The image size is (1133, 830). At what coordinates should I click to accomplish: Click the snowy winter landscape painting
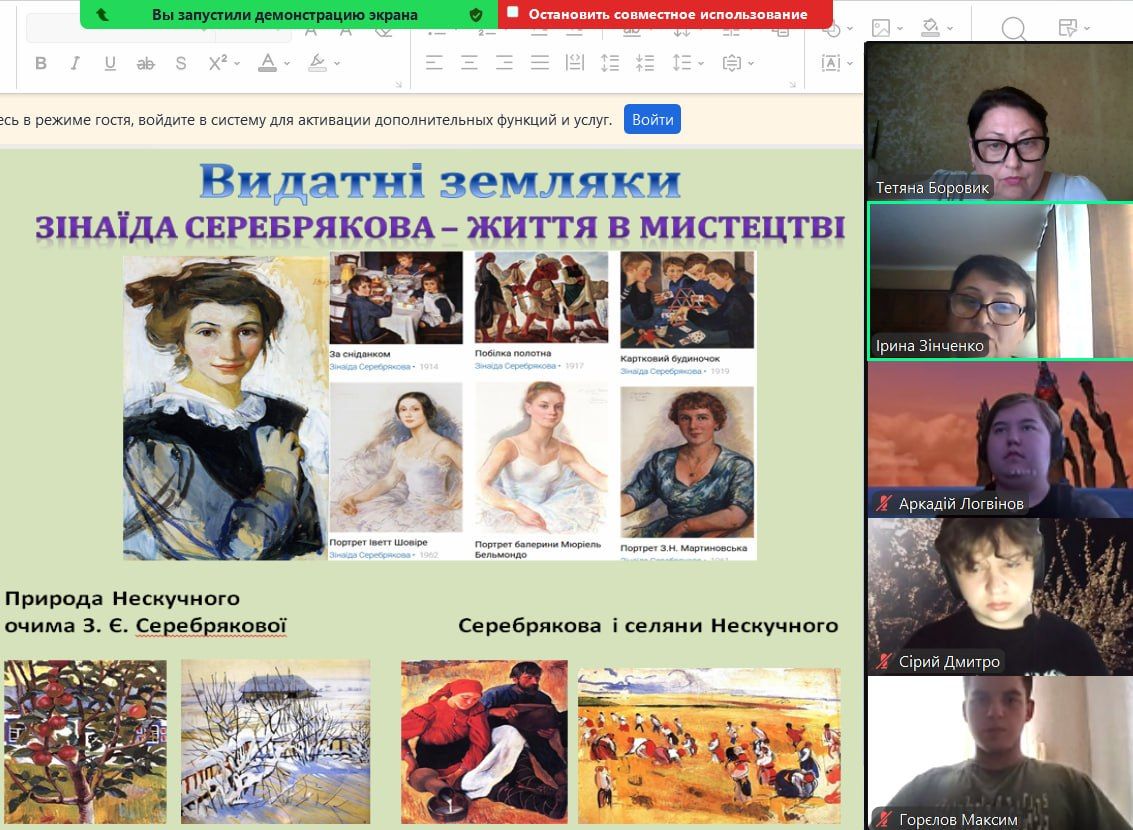click(x=275, y=742)
